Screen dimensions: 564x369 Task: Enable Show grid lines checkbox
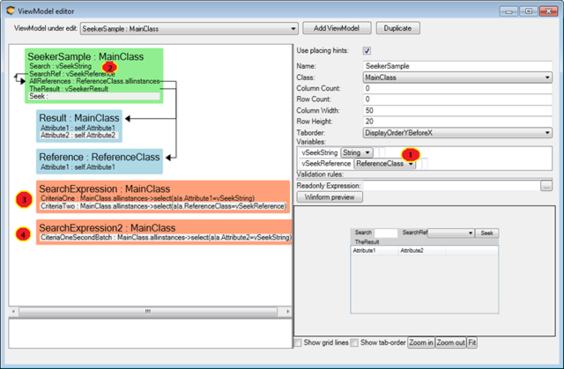298,343
